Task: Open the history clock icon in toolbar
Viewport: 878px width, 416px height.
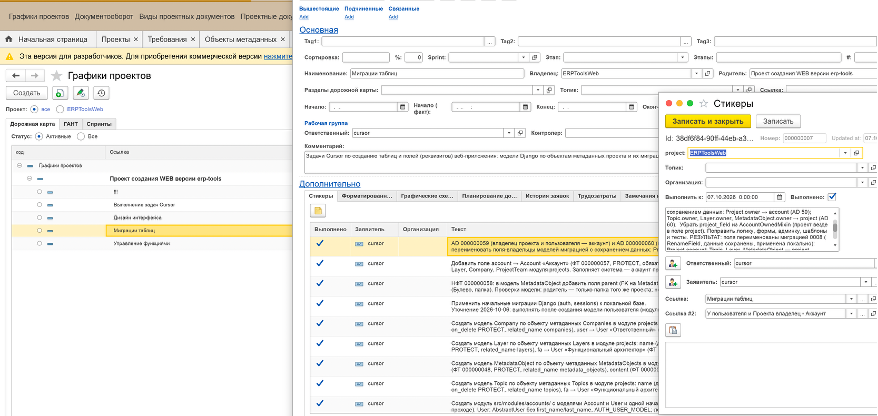Action: click(x=101, y=93)
